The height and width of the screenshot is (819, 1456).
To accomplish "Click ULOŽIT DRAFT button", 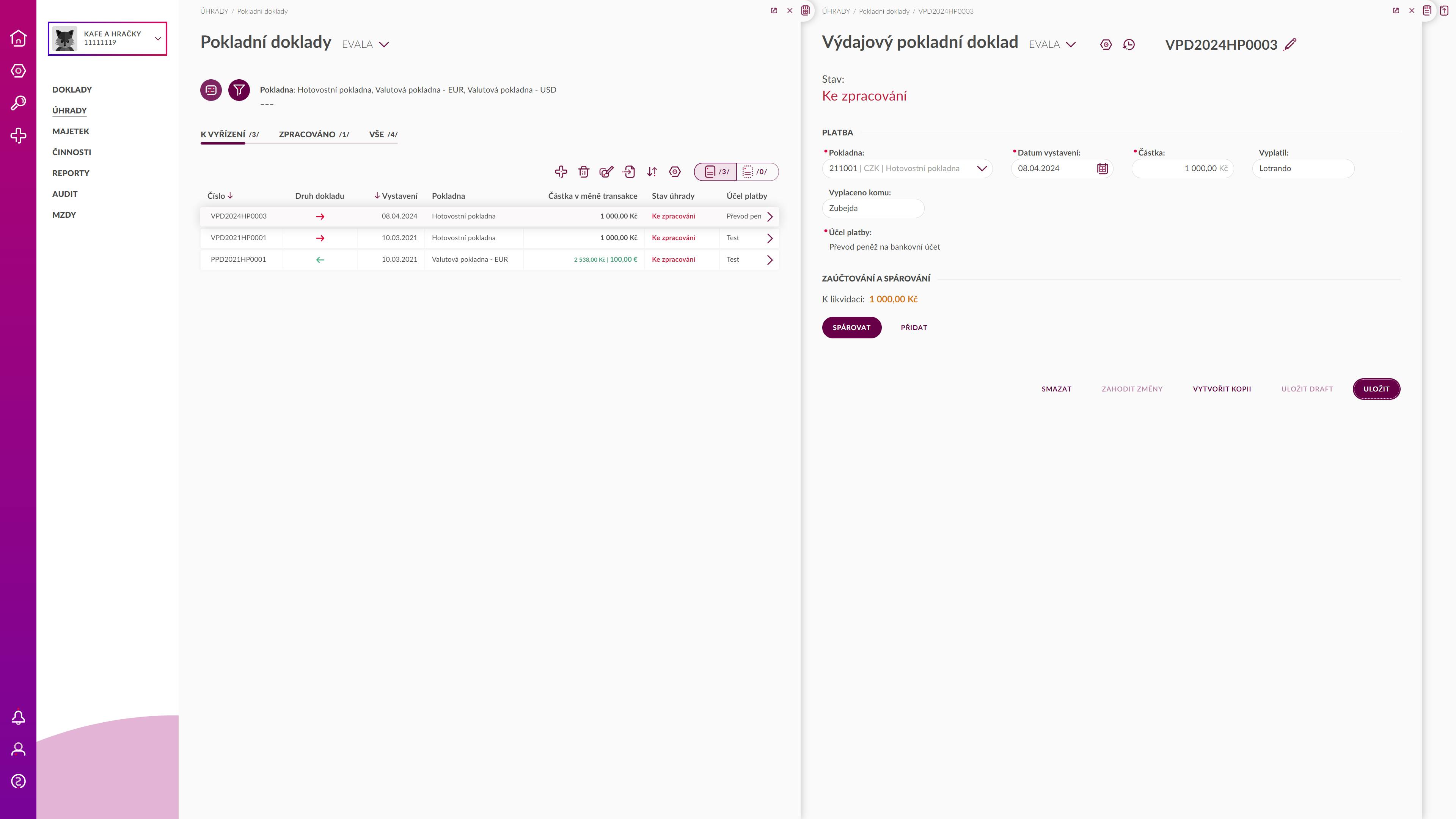I will click(1307, 389).
